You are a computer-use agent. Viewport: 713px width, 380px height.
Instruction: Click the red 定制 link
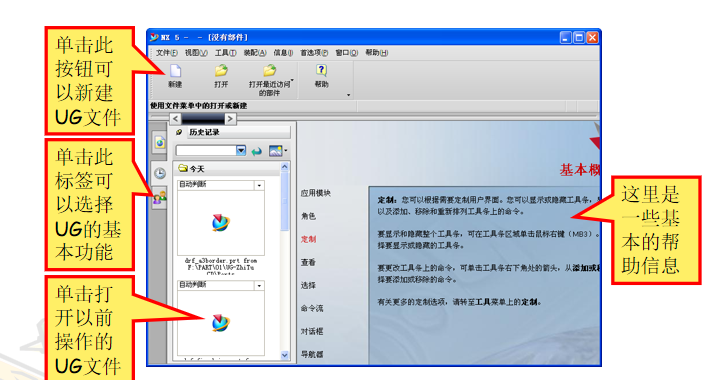(308, 239)
